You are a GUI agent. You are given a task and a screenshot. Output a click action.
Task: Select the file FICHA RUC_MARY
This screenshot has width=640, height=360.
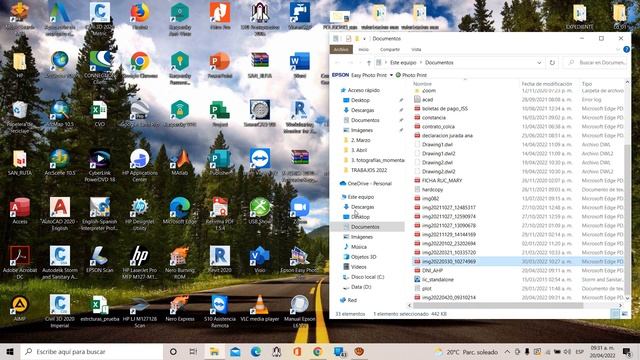click(x=442, y=180)
